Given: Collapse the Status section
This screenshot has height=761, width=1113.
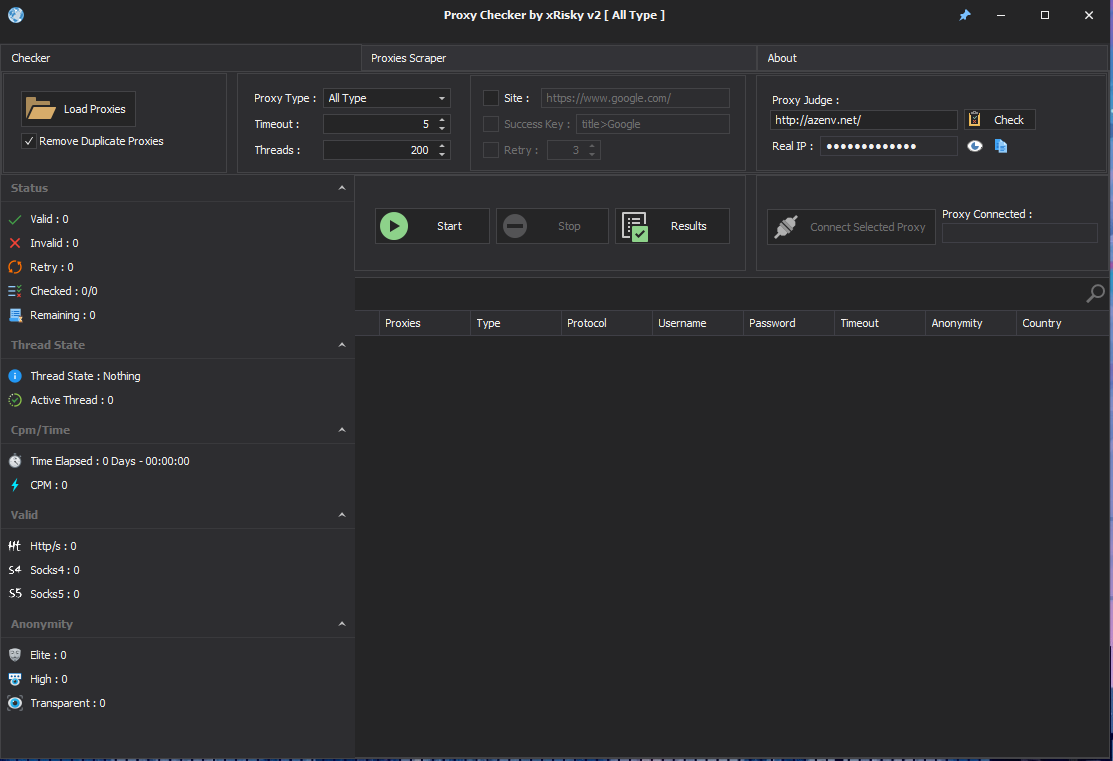Looking at the screenshot, I should point(342,188).
